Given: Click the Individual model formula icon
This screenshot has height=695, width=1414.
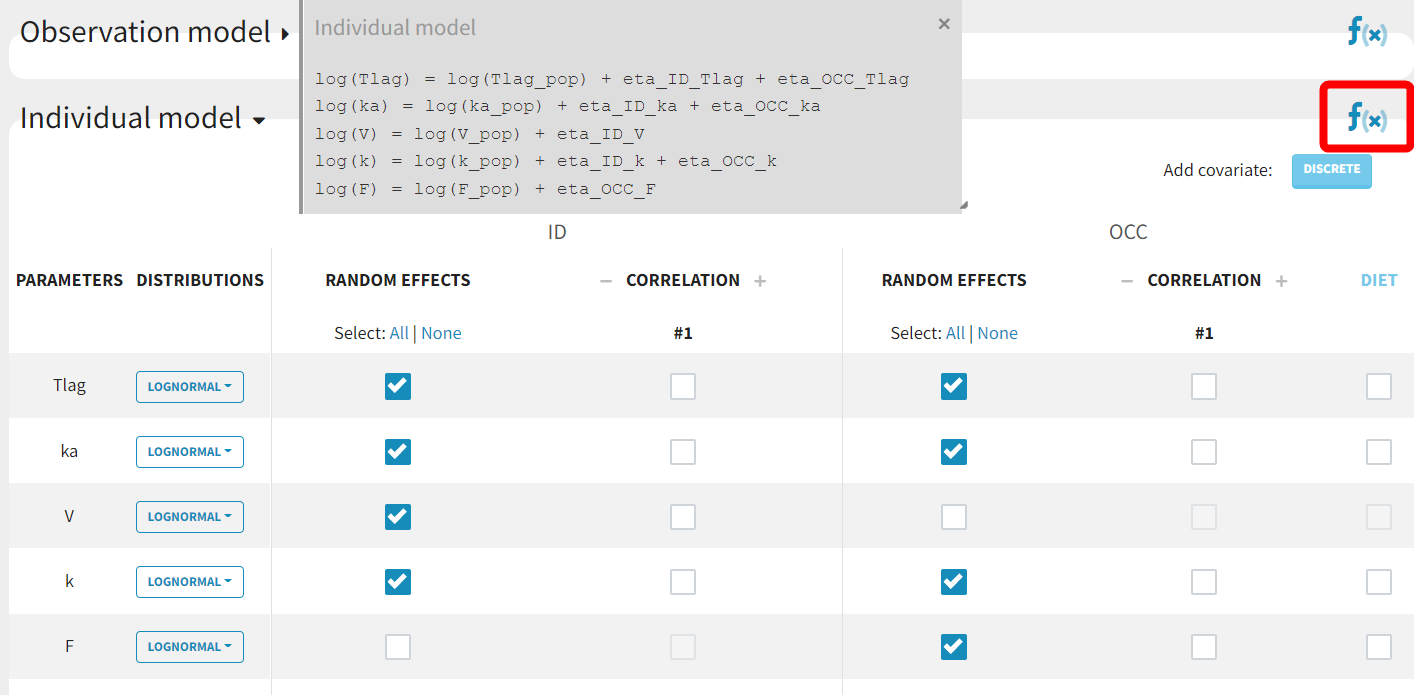Looking at the screenshot, I should 1366,118.
